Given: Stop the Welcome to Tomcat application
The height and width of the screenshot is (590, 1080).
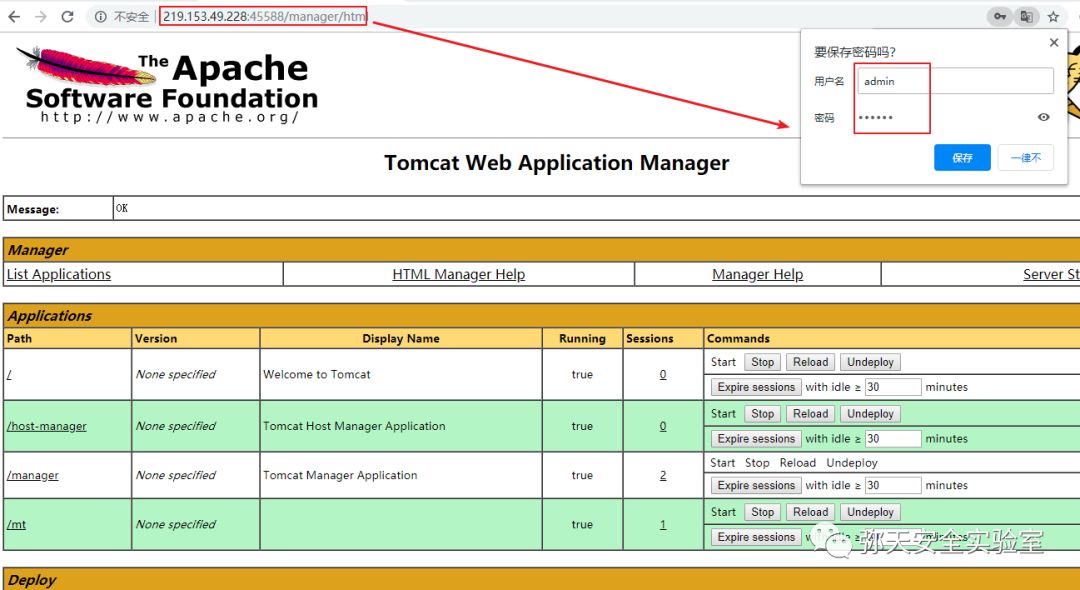Looking at the screenshot, I should [762, 362].
